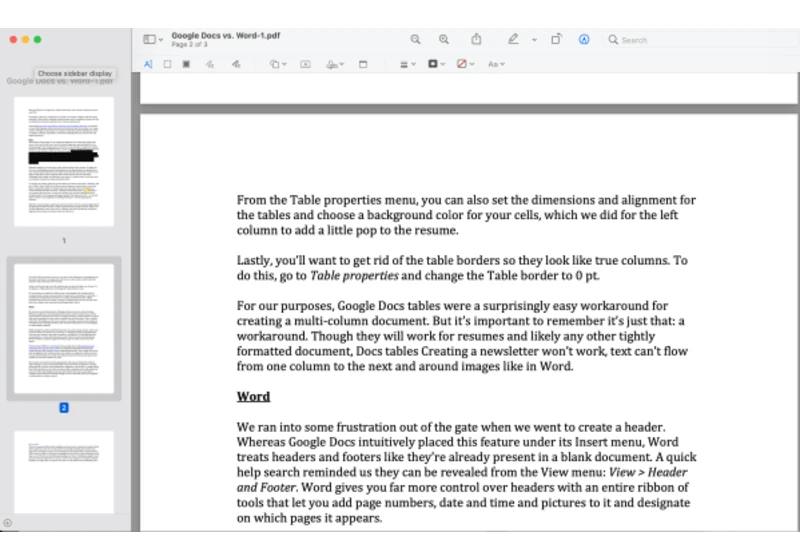The width and height of the screenshot is (800, 560).
Task: Open the Border Color picker
Action: click(437, 64)
